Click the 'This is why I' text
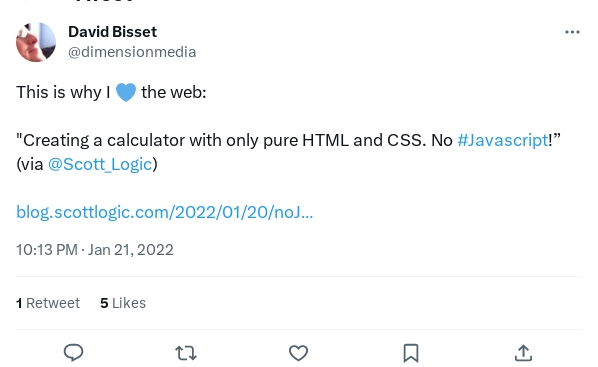This screenshot has width=598, height=367. tap(63, 92)
